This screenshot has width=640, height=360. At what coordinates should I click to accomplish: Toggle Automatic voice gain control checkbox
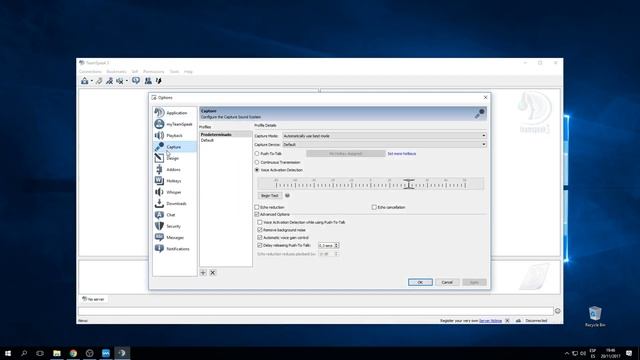[260, 238]
